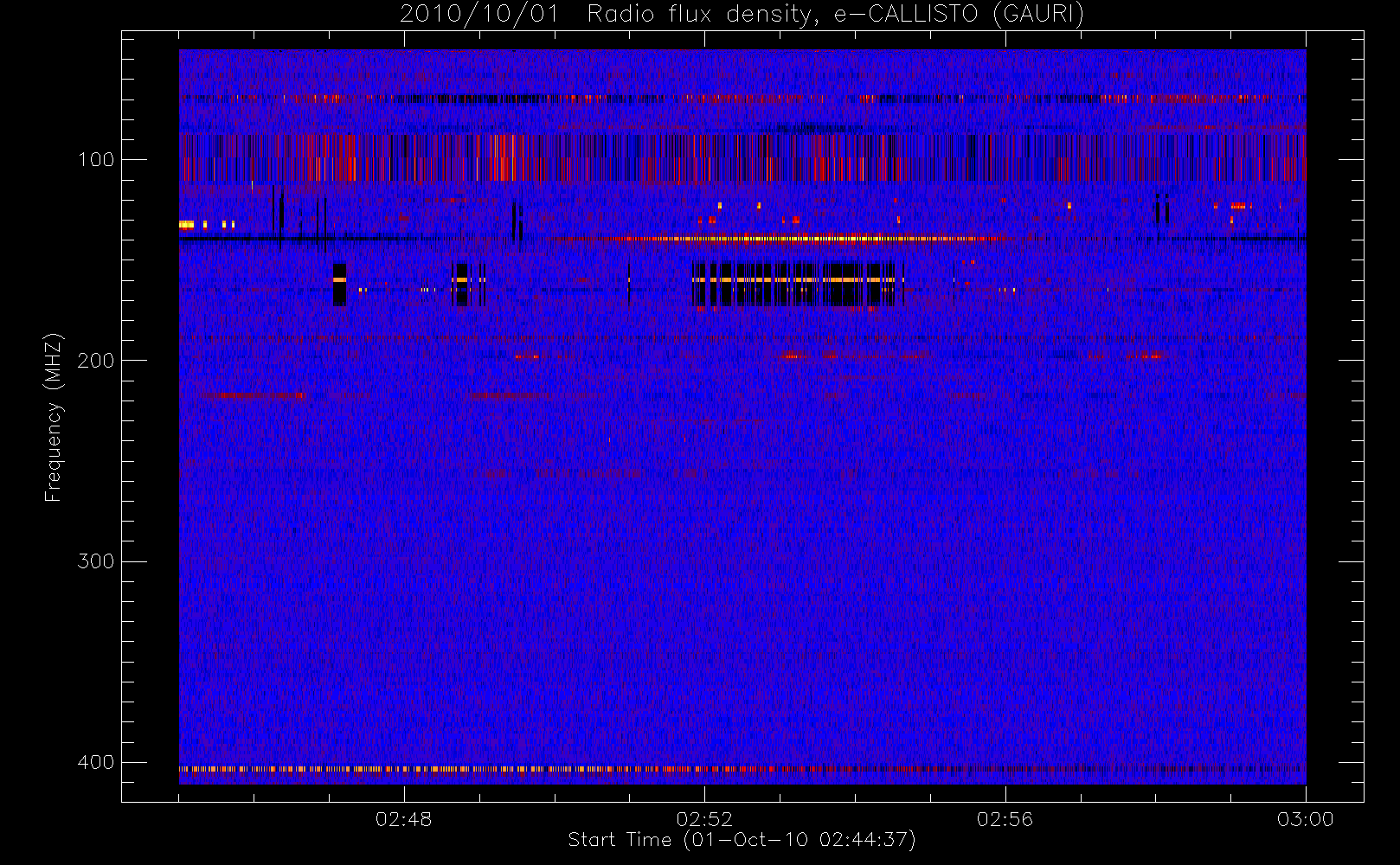Click the plot title with the date 2010/10/01
Screen dimensions: 1400x865
742,15
